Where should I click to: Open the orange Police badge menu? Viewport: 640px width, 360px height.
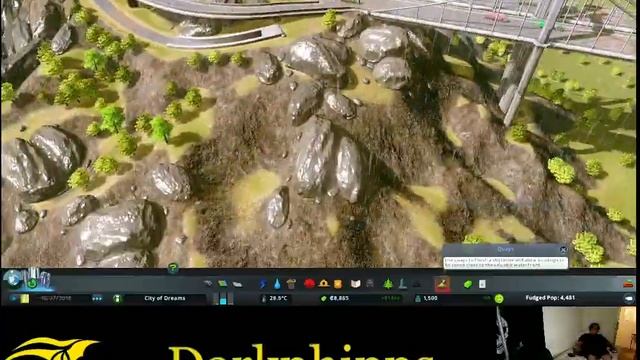(338, 284)
